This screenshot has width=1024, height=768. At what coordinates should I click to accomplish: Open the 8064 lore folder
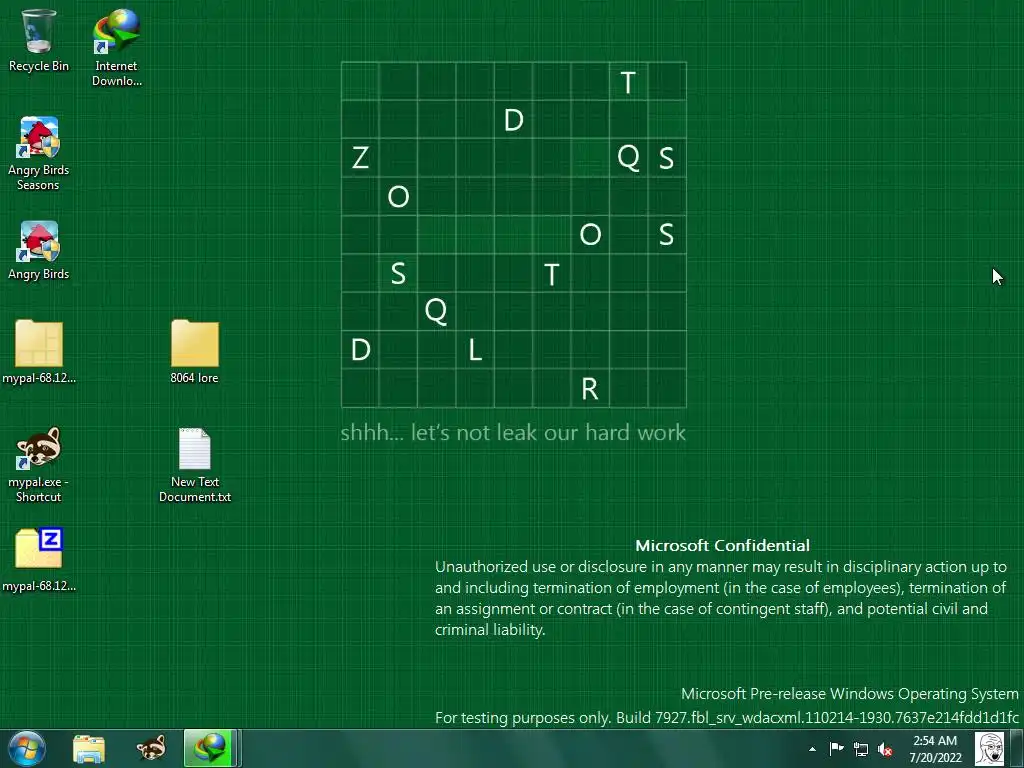pos(195,351)
